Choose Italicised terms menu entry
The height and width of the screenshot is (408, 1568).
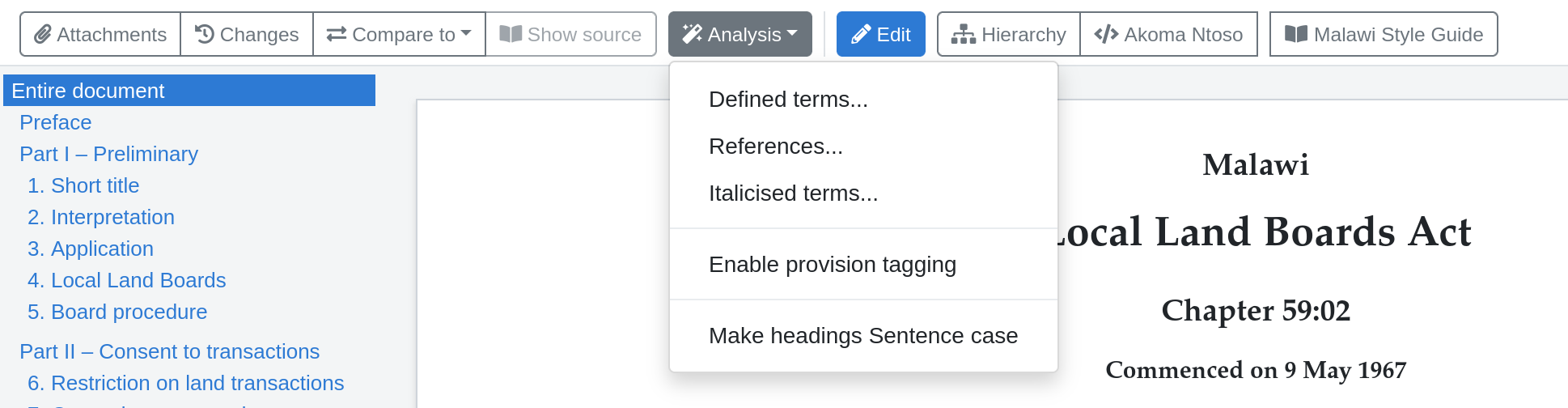(793, 193)
